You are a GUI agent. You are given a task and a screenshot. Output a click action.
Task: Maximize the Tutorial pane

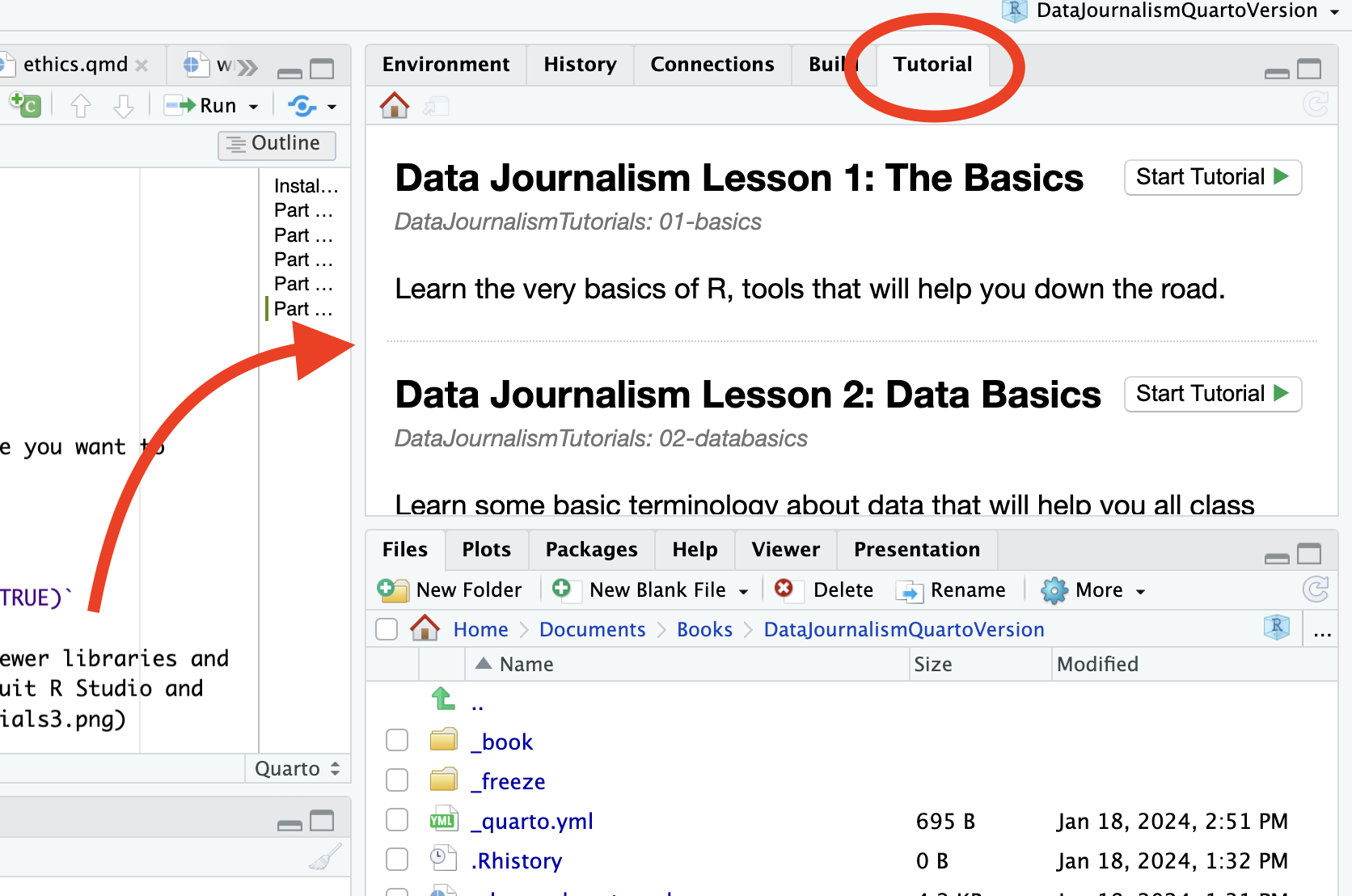(x=1309, y=70)
